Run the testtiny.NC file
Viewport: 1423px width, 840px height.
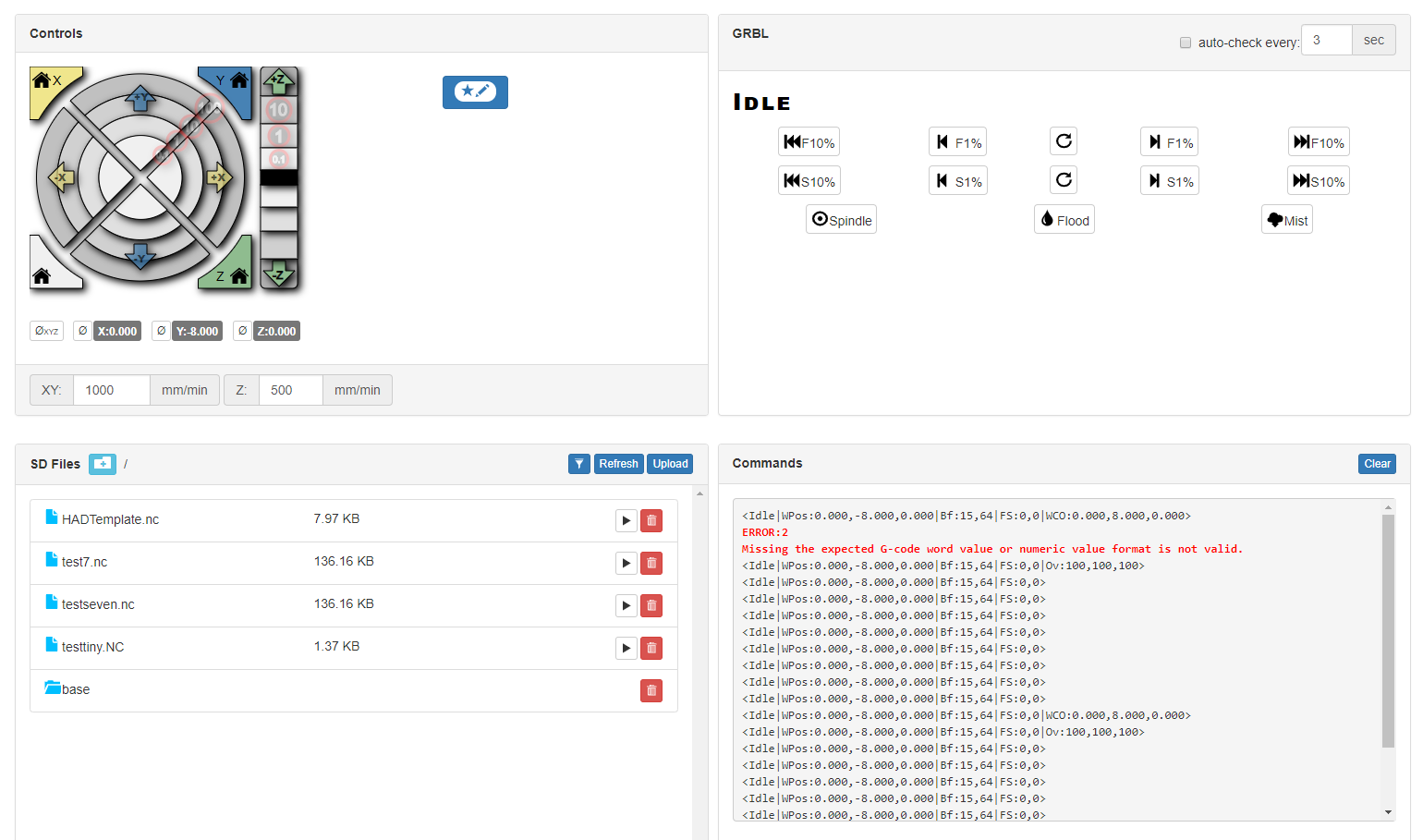pyautogui.click(x=626, y=648)
